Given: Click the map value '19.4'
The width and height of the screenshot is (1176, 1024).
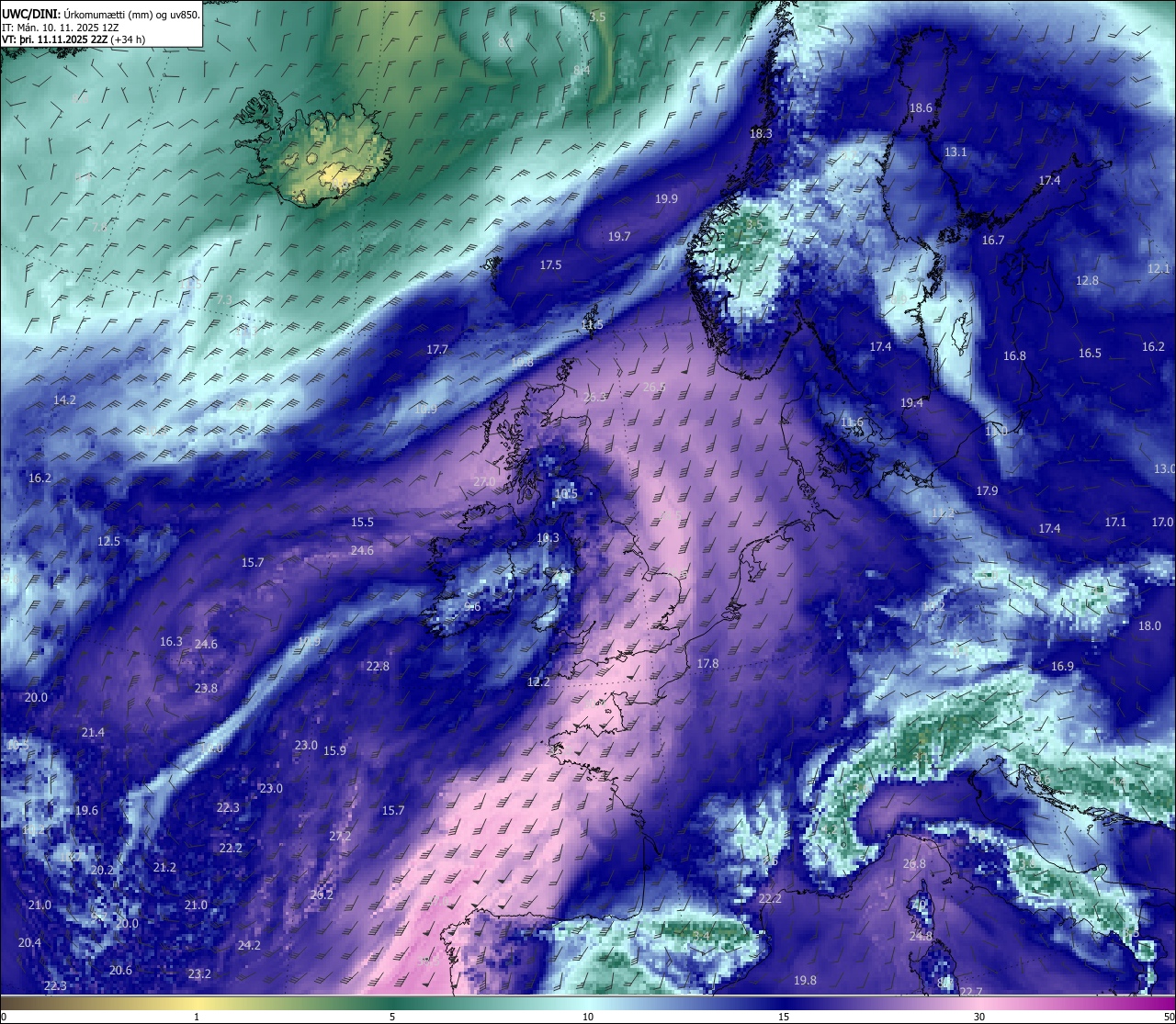Looking at the screenshot, I should [x=911, y=402].
